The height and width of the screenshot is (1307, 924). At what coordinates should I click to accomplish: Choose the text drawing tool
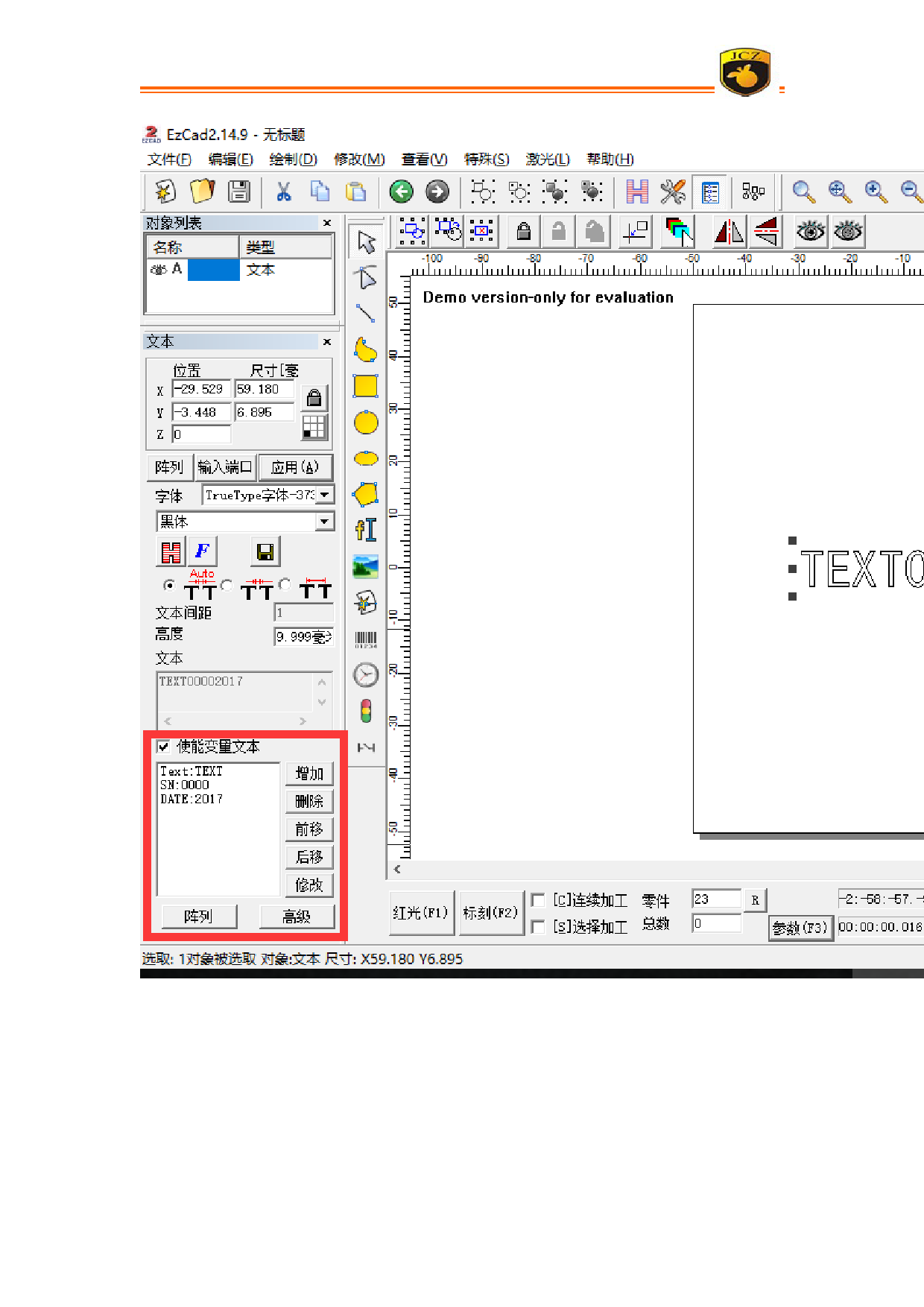[x=365, y=530]
